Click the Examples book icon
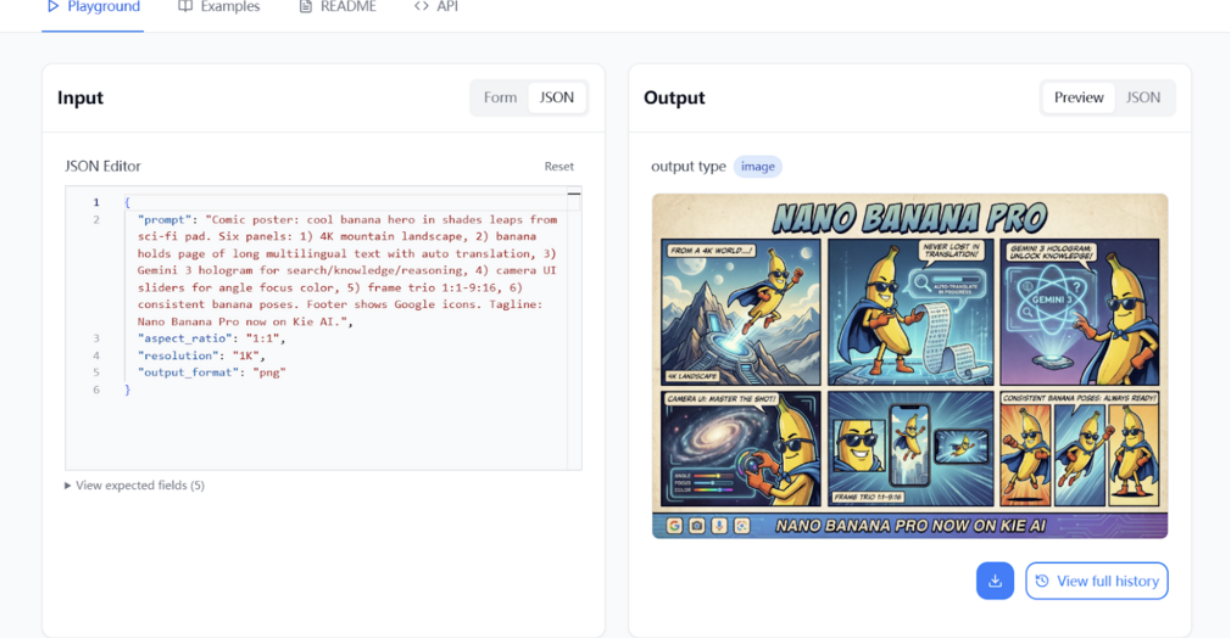Viewport: 1230px width, 638px height. [185, 7]
